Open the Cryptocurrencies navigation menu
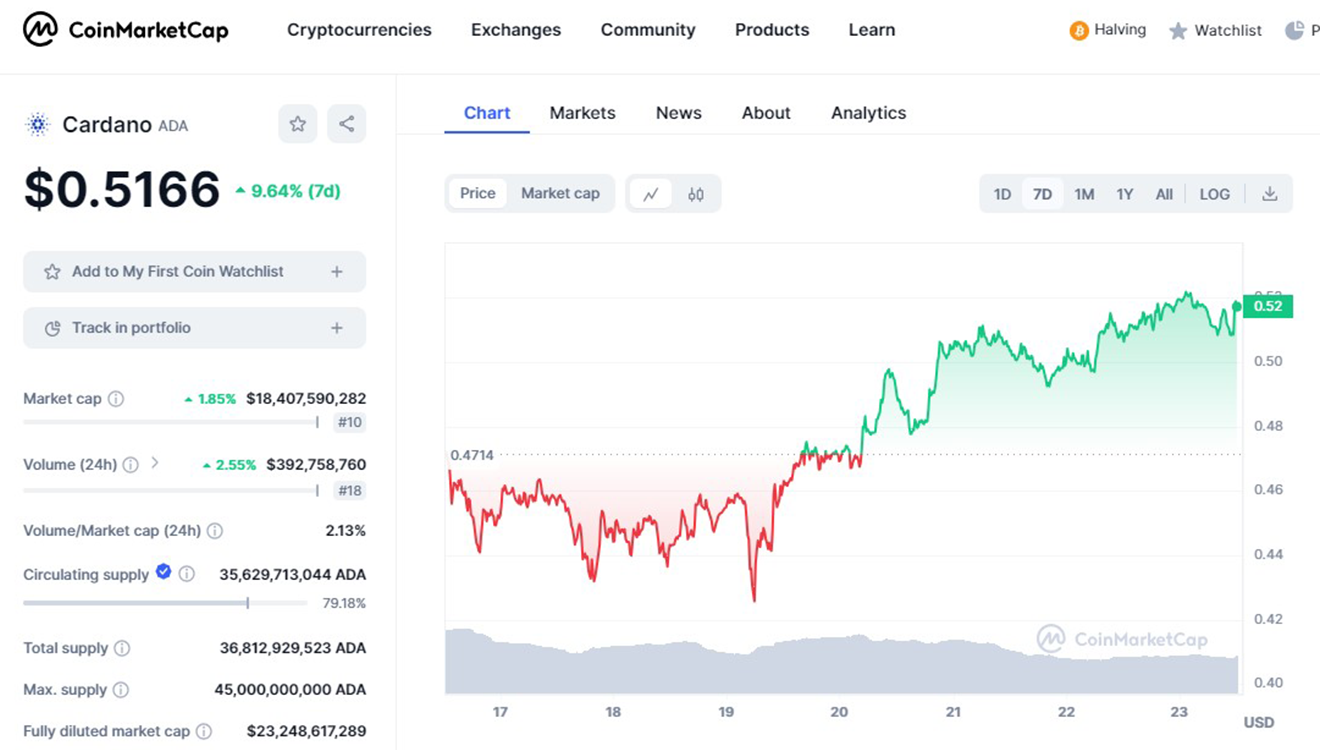The height and width of the screenshot is (750, 1320). pyautogui.click(x=359, y=30)
